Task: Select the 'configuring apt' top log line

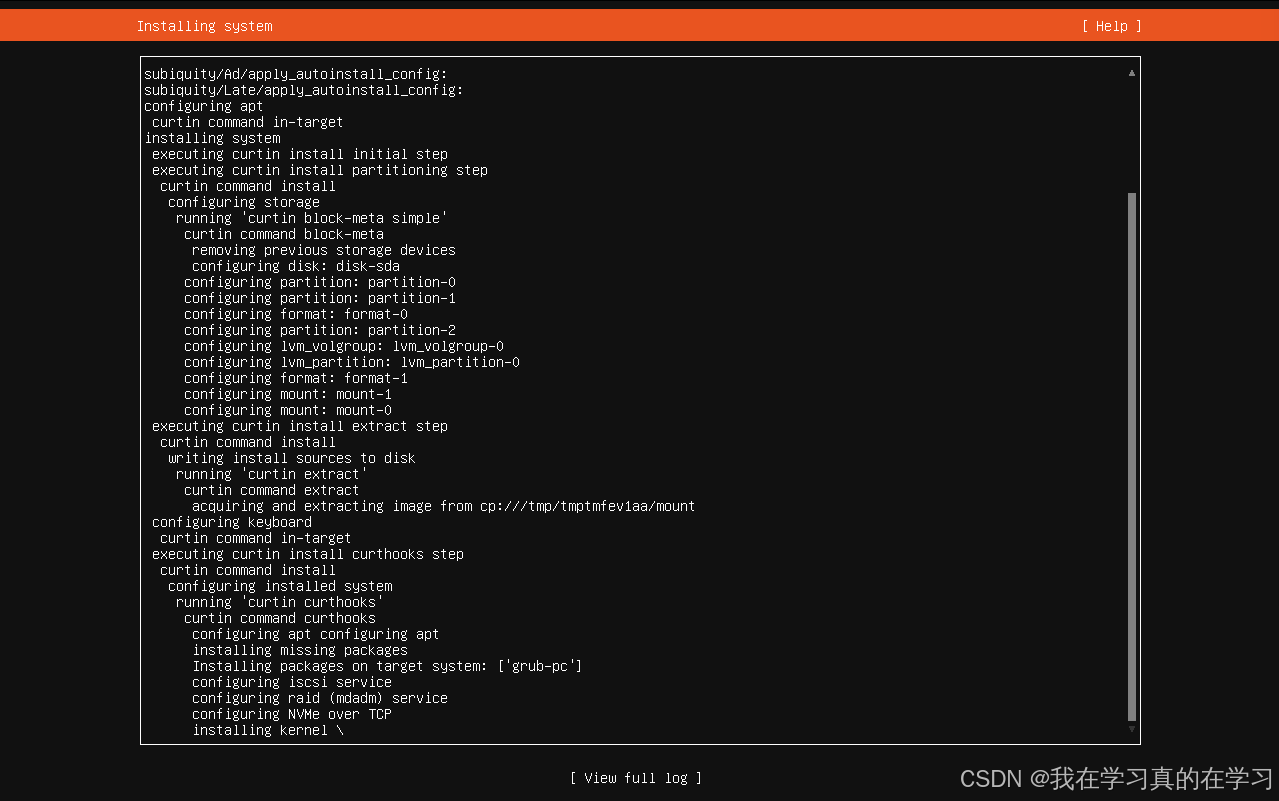Action: [204, 106]
